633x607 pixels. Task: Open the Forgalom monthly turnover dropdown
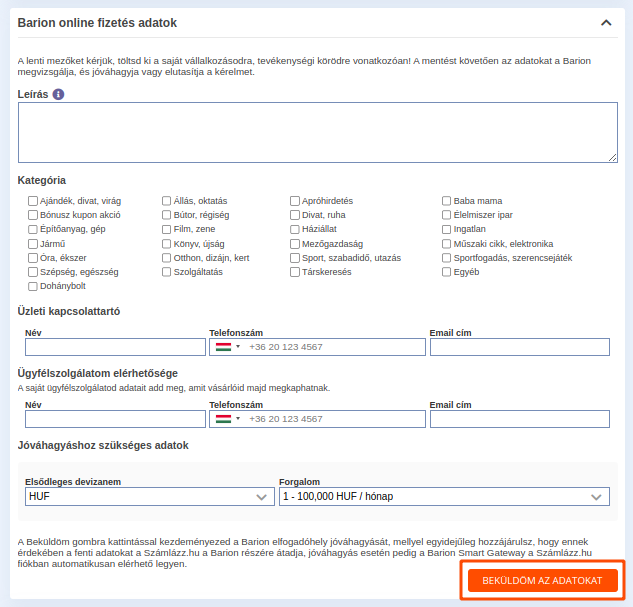[444, 496]
